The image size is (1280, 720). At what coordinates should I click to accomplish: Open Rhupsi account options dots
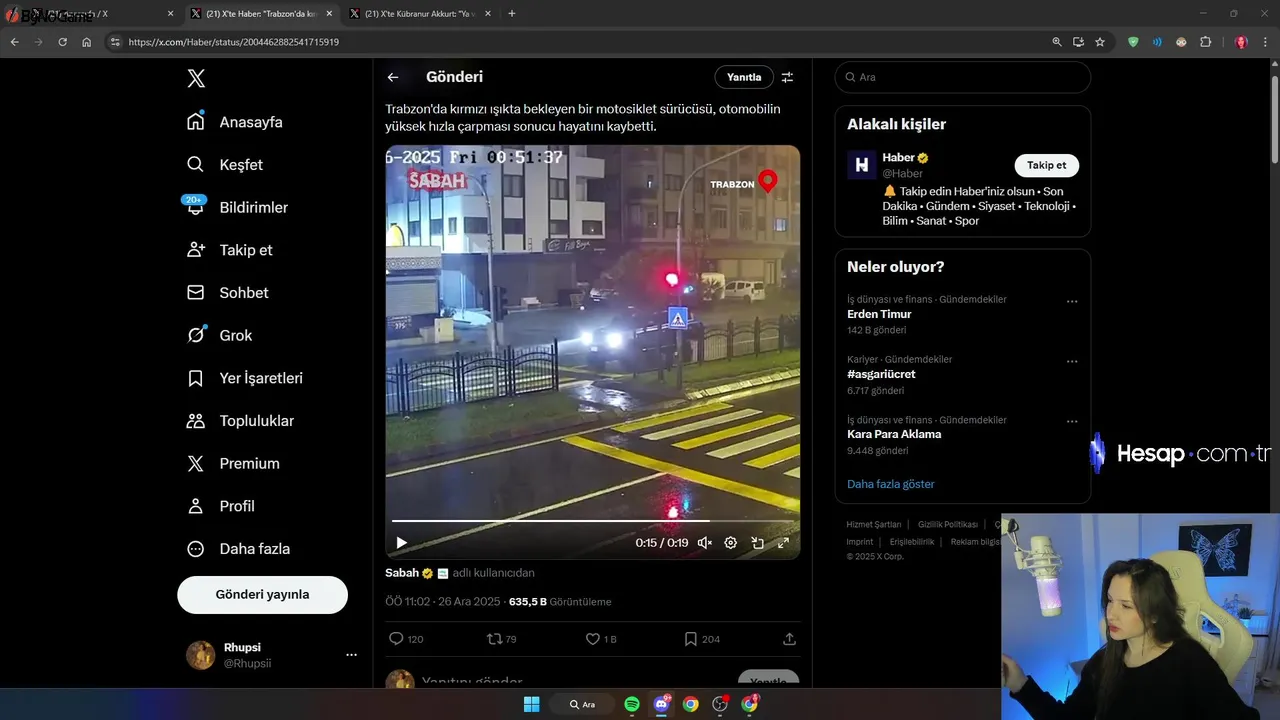click(351, 655)
